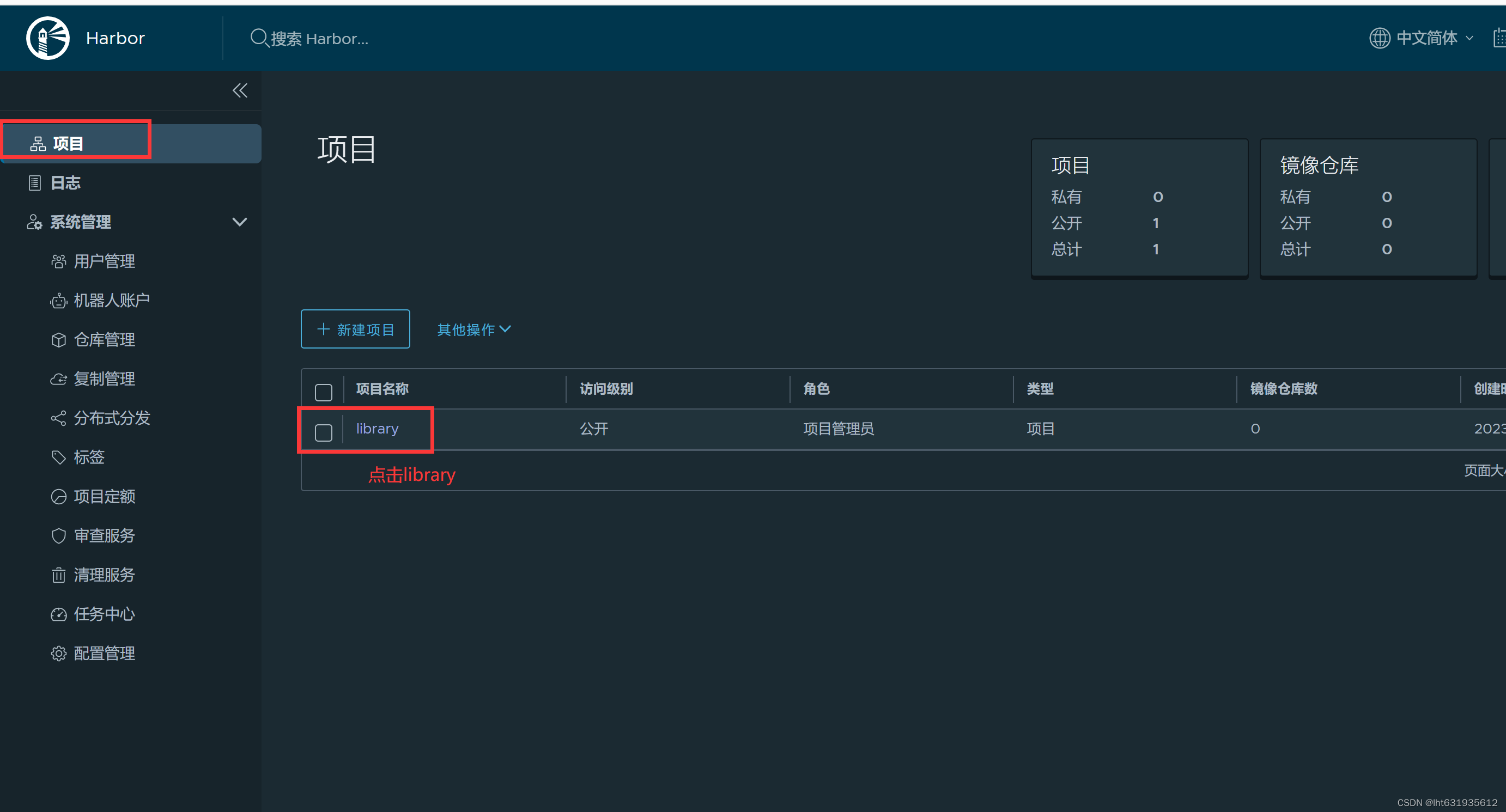Click the 项目 statistics card title

click(x=1071, y=166)
